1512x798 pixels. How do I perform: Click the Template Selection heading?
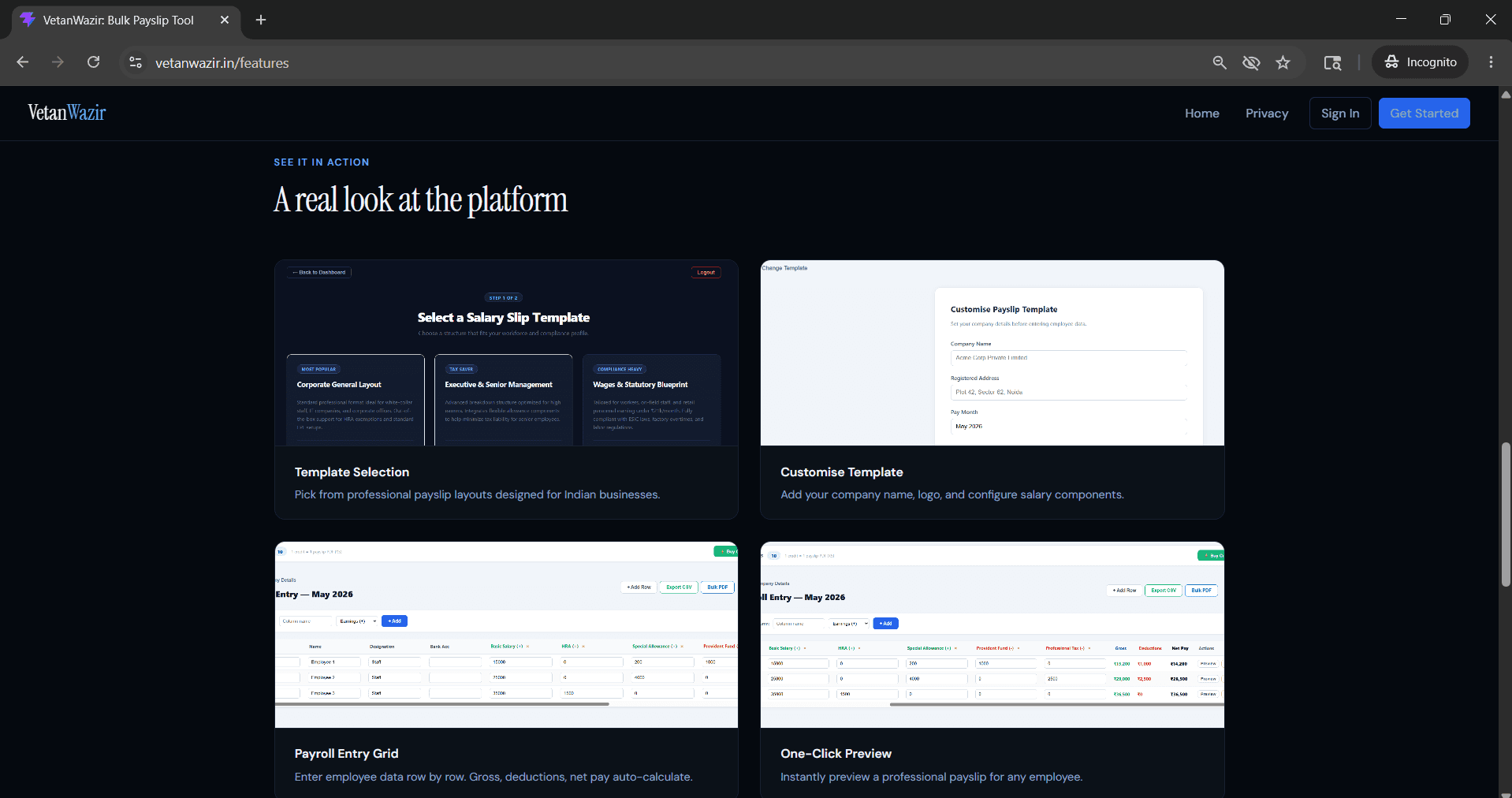coord(352,472)
